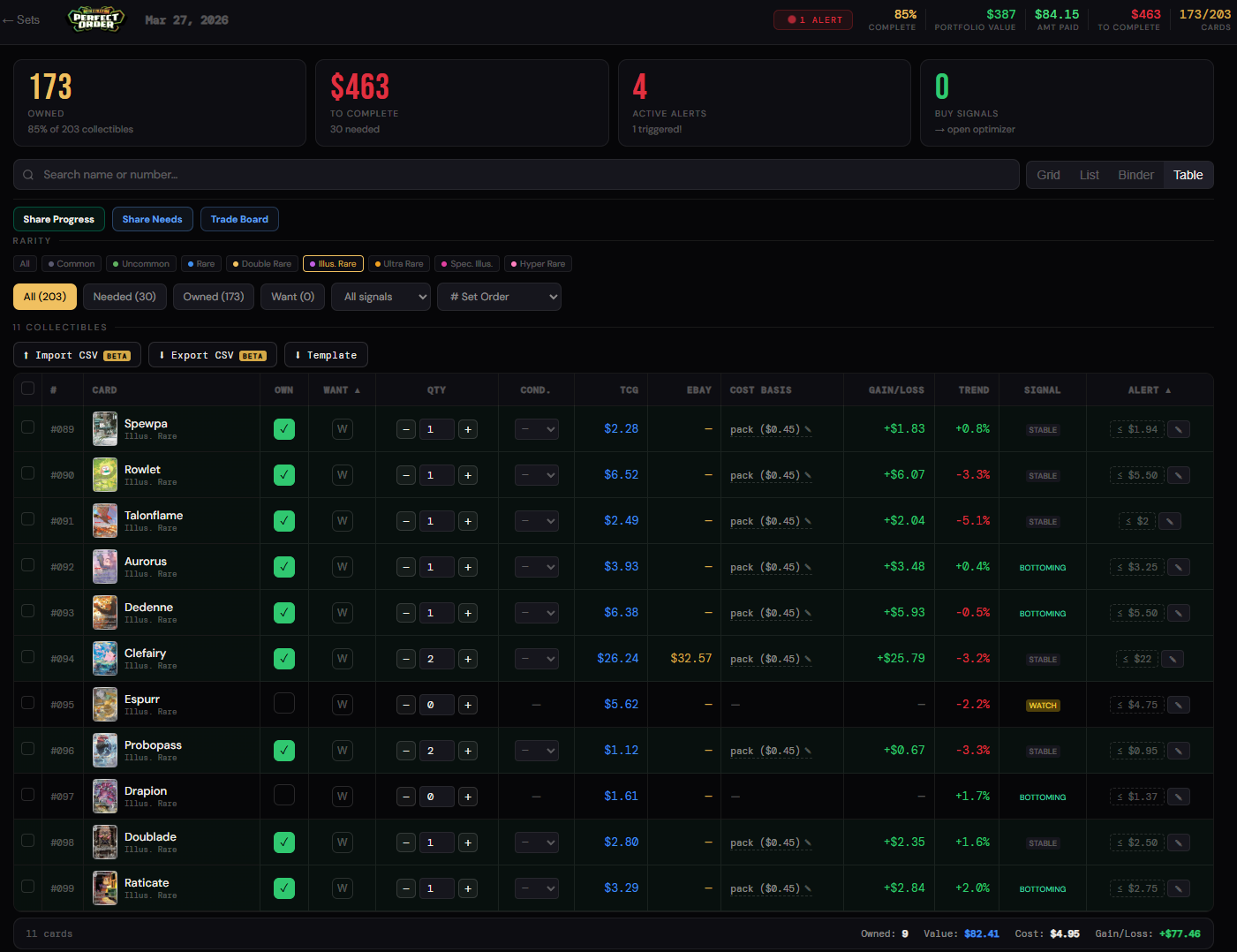Switch to Binder view
Viewport: 1237px width, 952px height.
tap(1135, 175)
